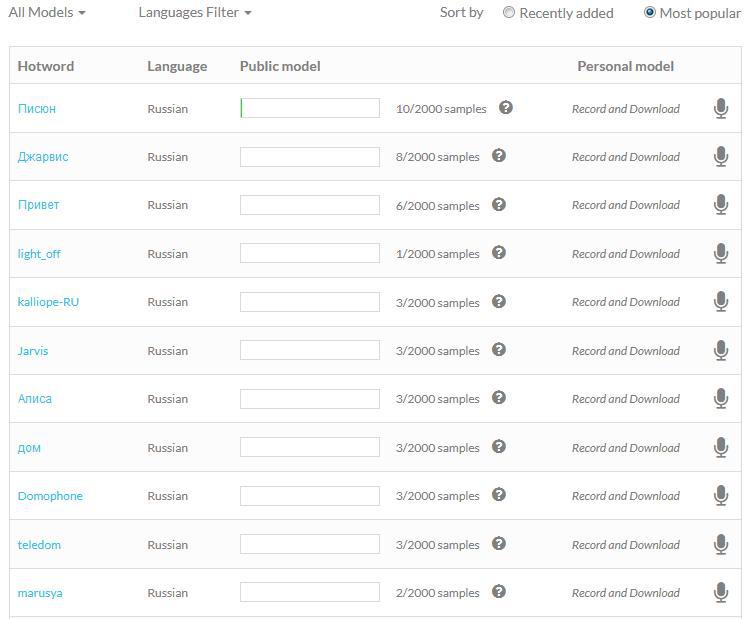749x619 pixels.
Task: Click Record and Download for light_off
Action: (625, 254)
